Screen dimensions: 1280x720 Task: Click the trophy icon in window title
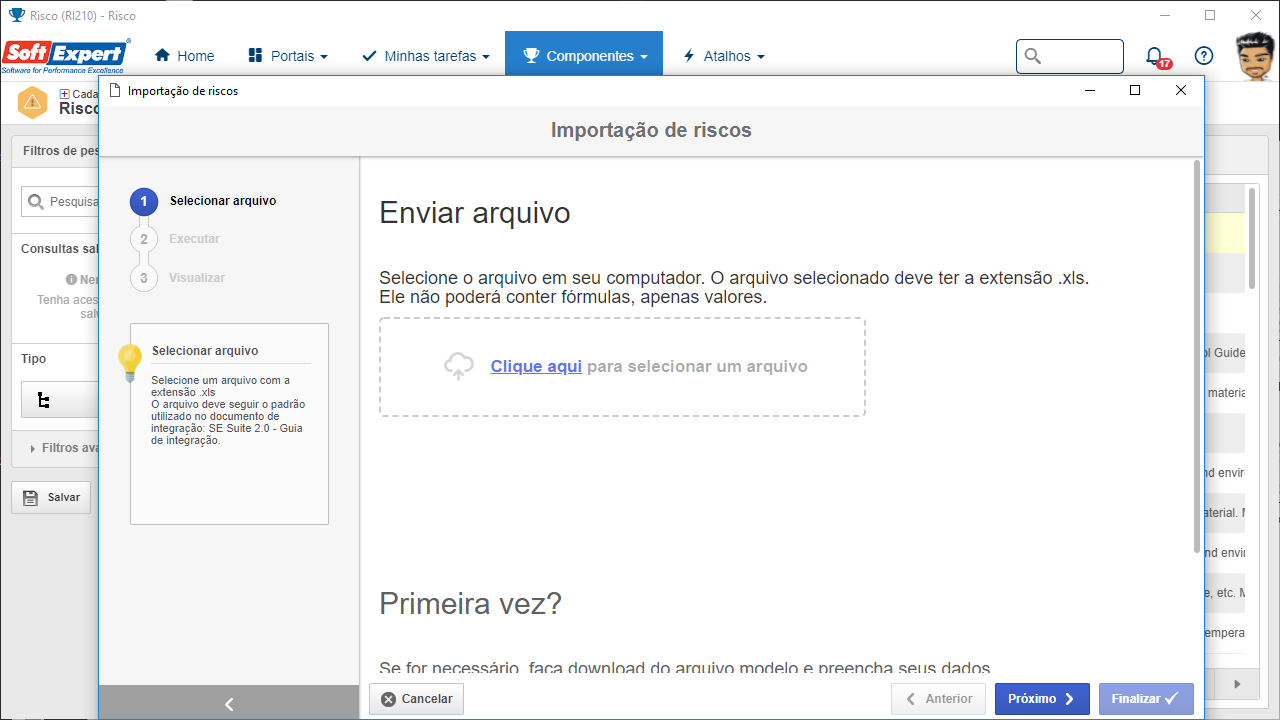[15, 15]
